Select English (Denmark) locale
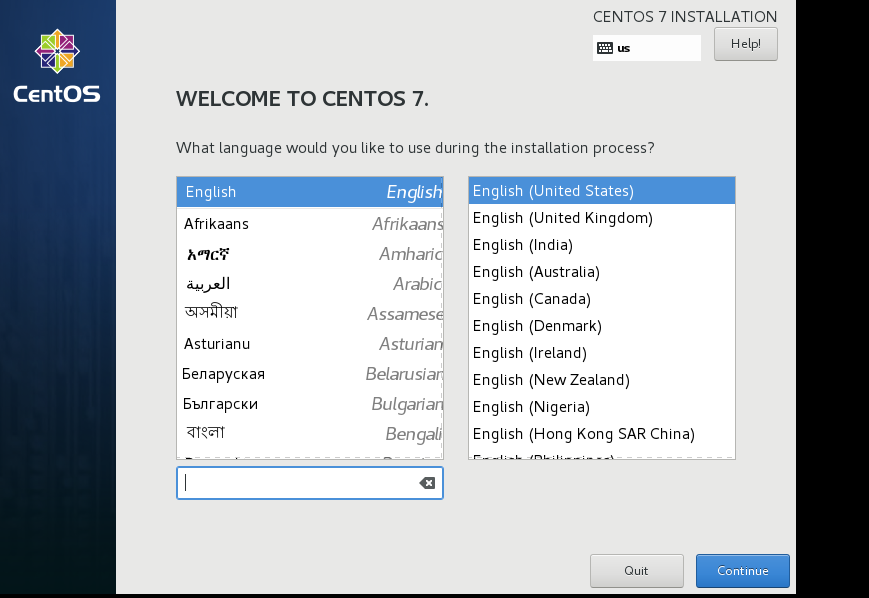The height and width of the screenshot is (598, 869). [602, 326]
